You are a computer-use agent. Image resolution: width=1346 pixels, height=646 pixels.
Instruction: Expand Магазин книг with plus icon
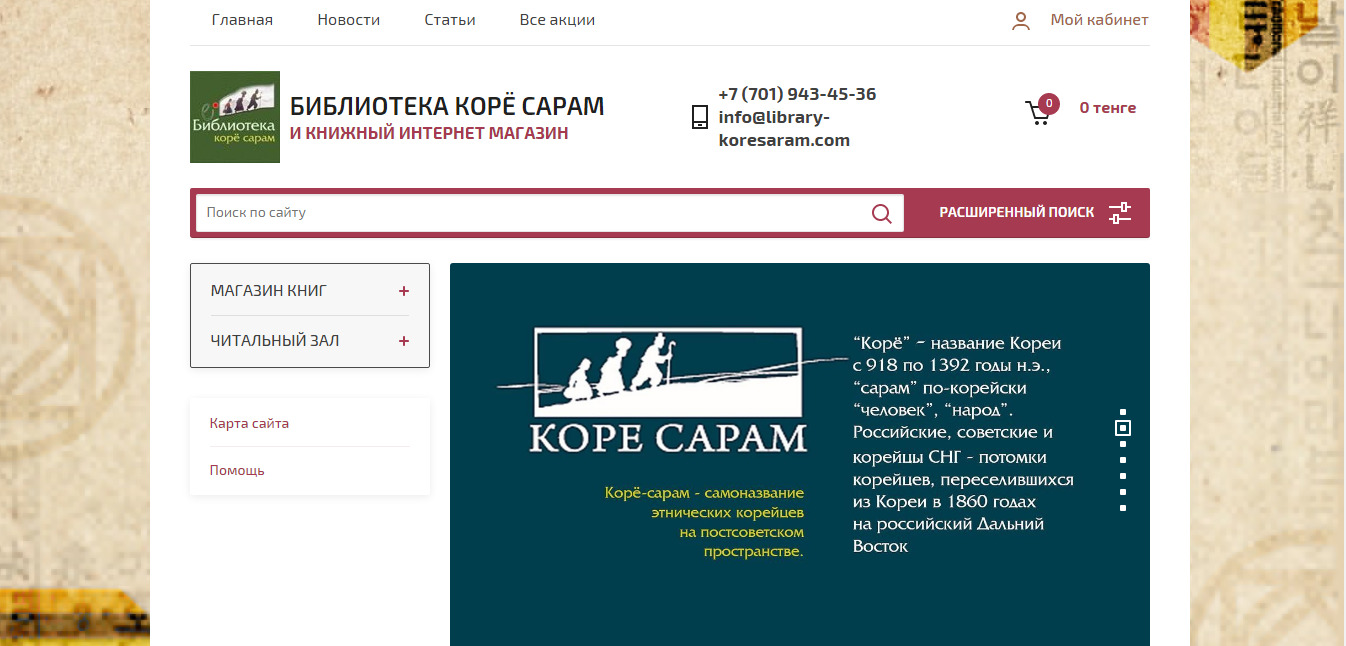pos(404,291)
